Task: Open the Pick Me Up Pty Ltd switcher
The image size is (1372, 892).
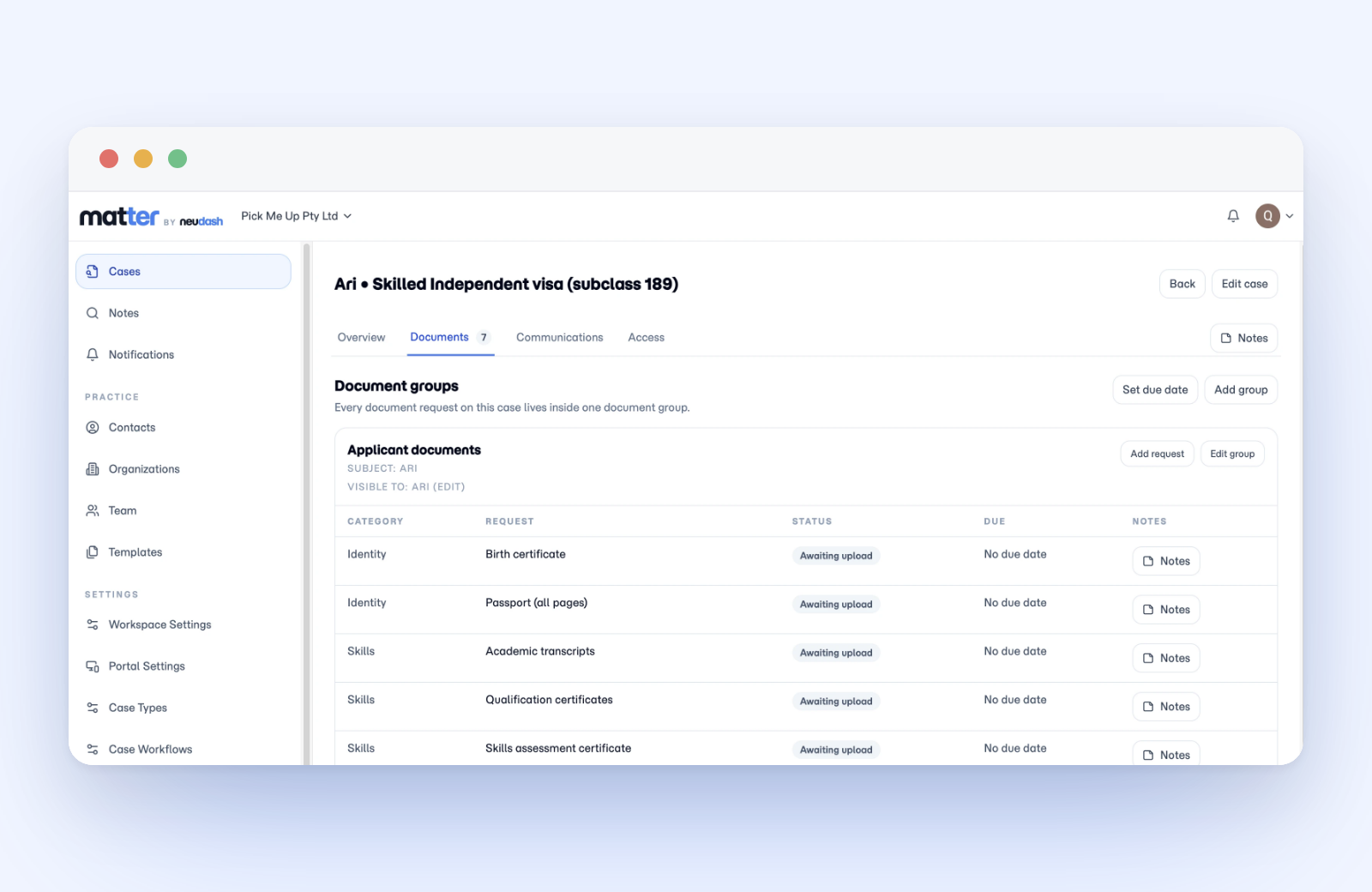Action: pyautogui.click(x=296, y=216)
